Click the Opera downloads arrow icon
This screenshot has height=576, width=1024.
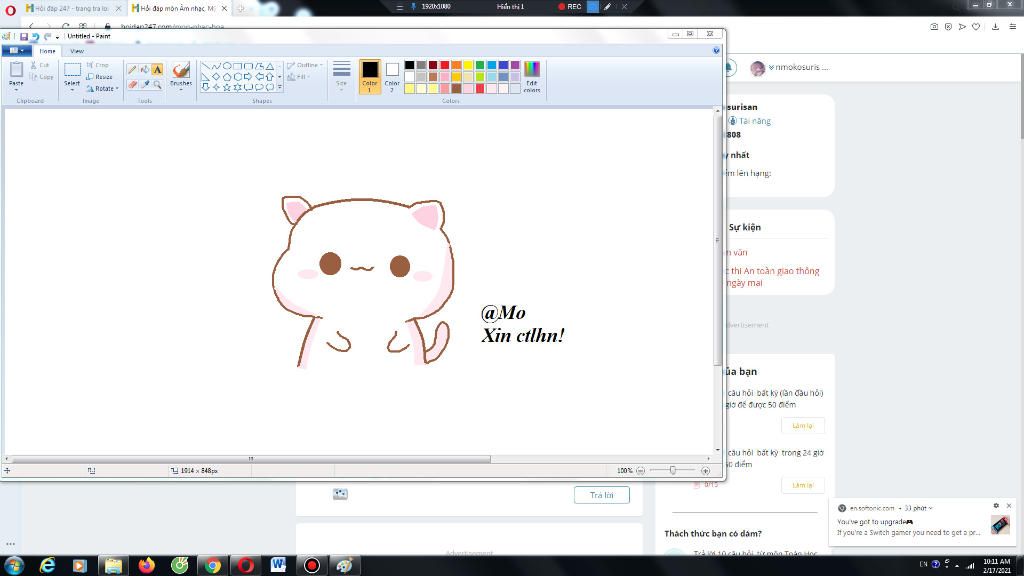click(x=995, y=27)
